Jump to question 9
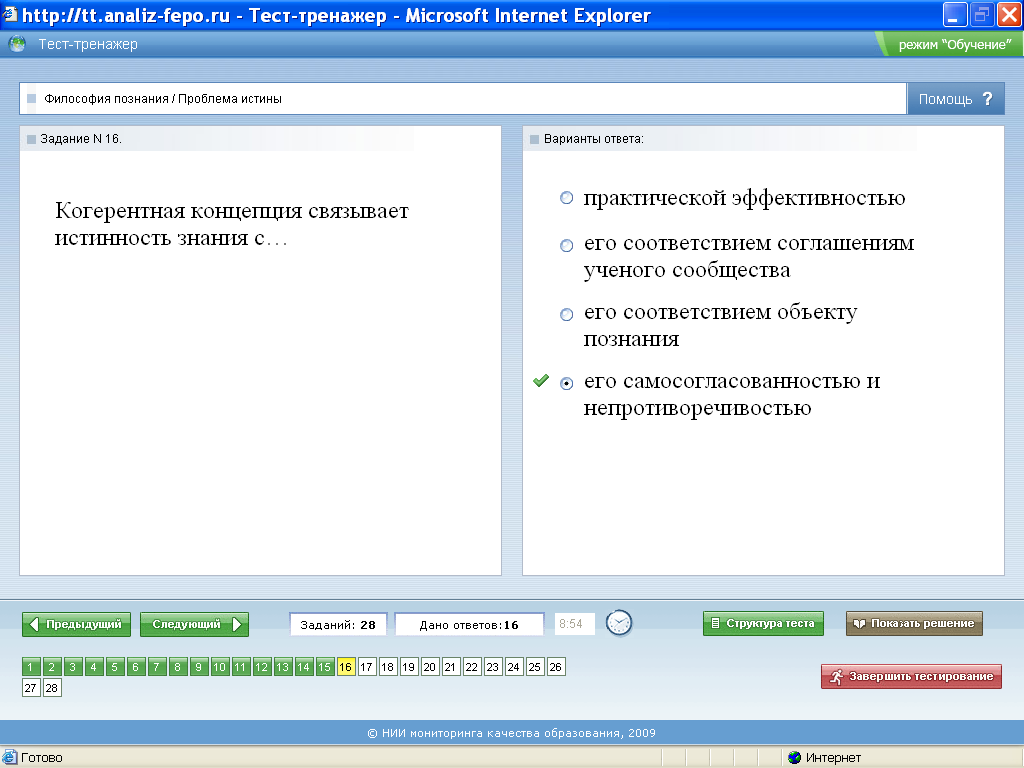The height and width of the screenshot is (768, 1024). click(x=199, y=667)
